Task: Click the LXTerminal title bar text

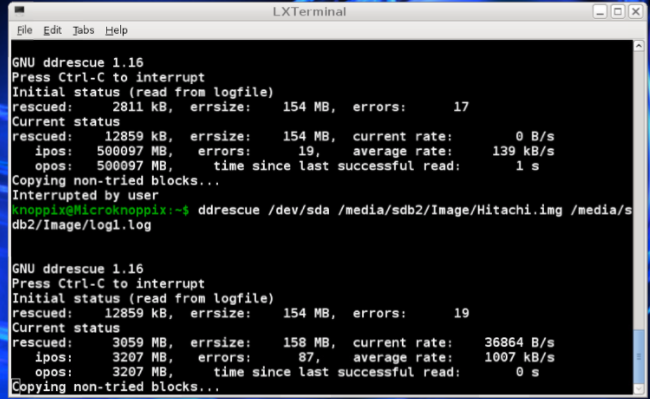Action: (x=309, y=12)
